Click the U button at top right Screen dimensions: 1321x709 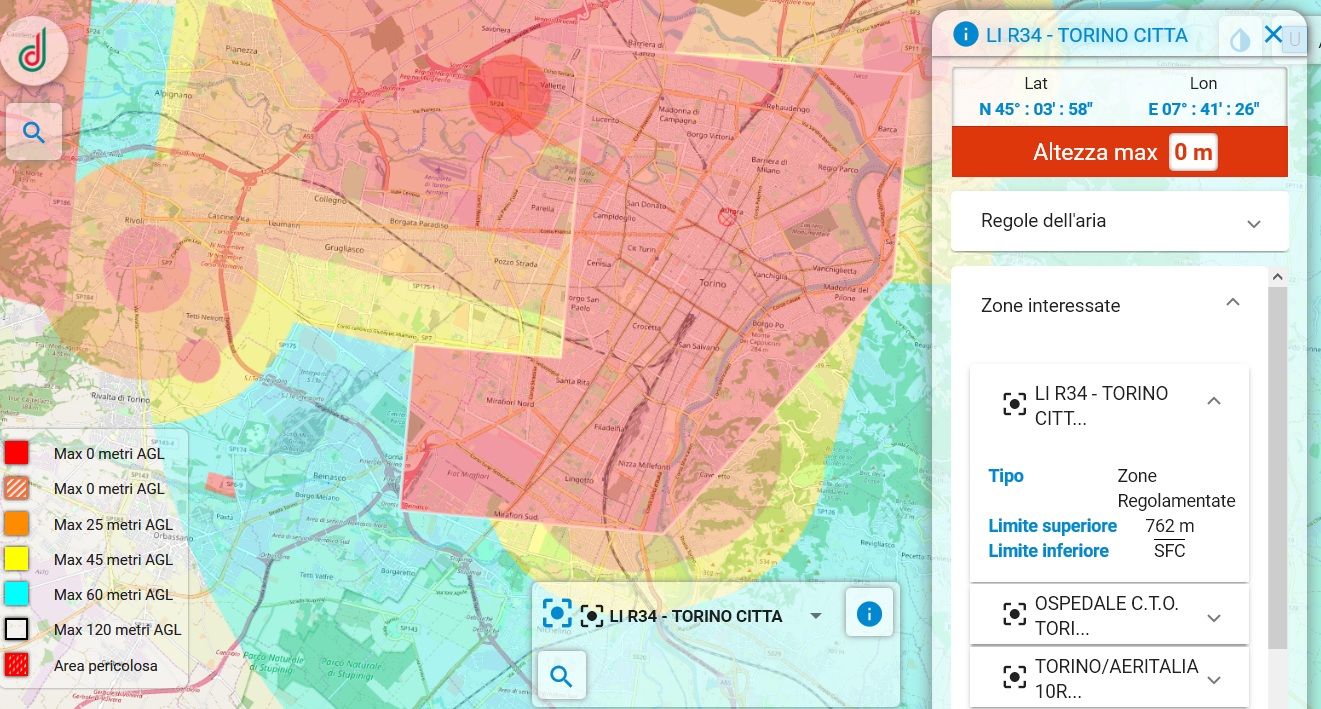[1294, 40]
